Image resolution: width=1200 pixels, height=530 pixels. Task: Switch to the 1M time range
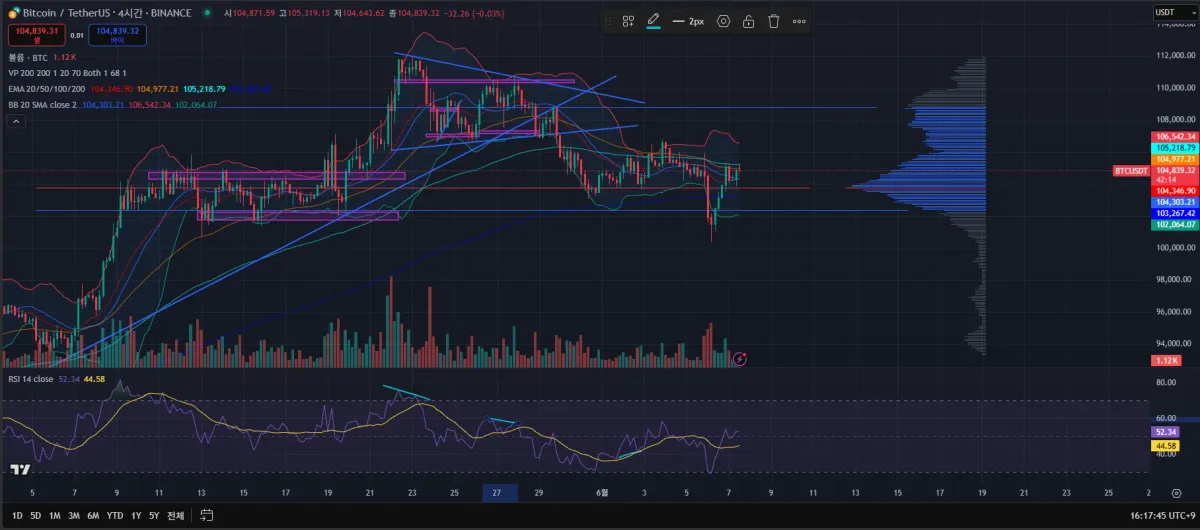[55, 516]
